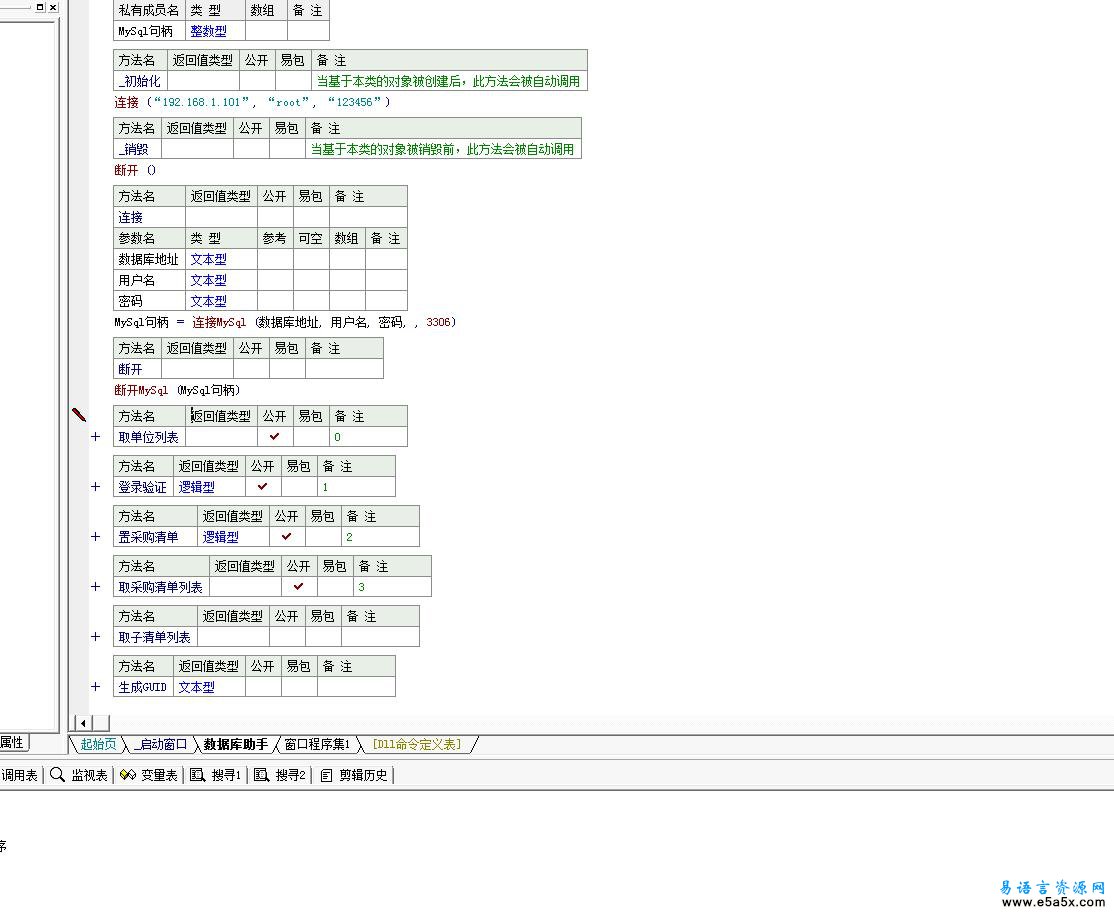Select the 文本型 type of 密码 parameter
This screenshot has height=915, width=1114.
click(221, 301)
